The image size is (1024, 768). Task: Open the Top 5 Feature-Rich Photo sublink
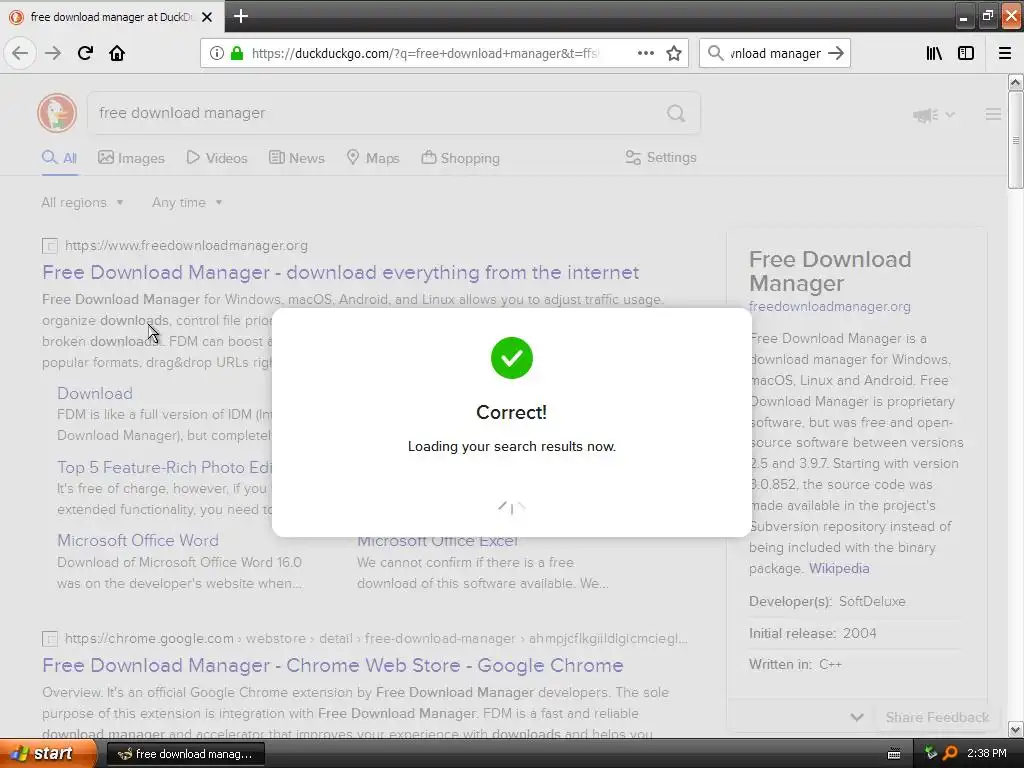(x=164, y=468)
